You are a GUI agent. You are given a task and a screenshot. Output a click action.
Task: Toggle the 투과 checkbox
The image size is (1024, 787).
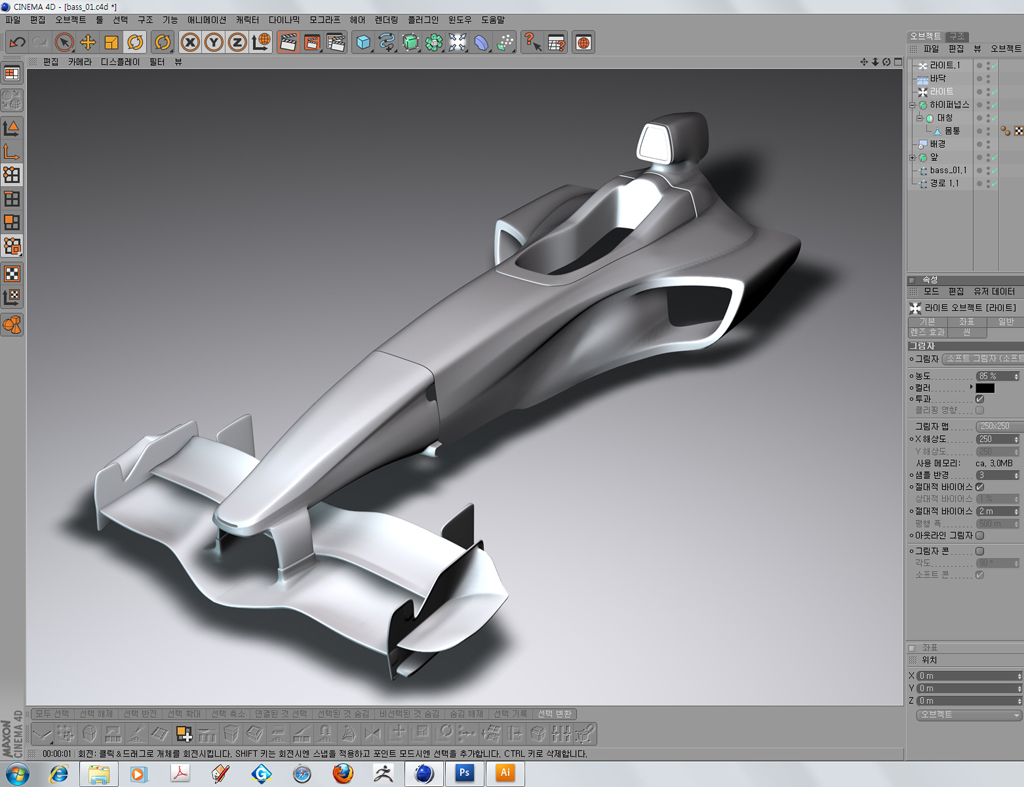pos(980,399)
